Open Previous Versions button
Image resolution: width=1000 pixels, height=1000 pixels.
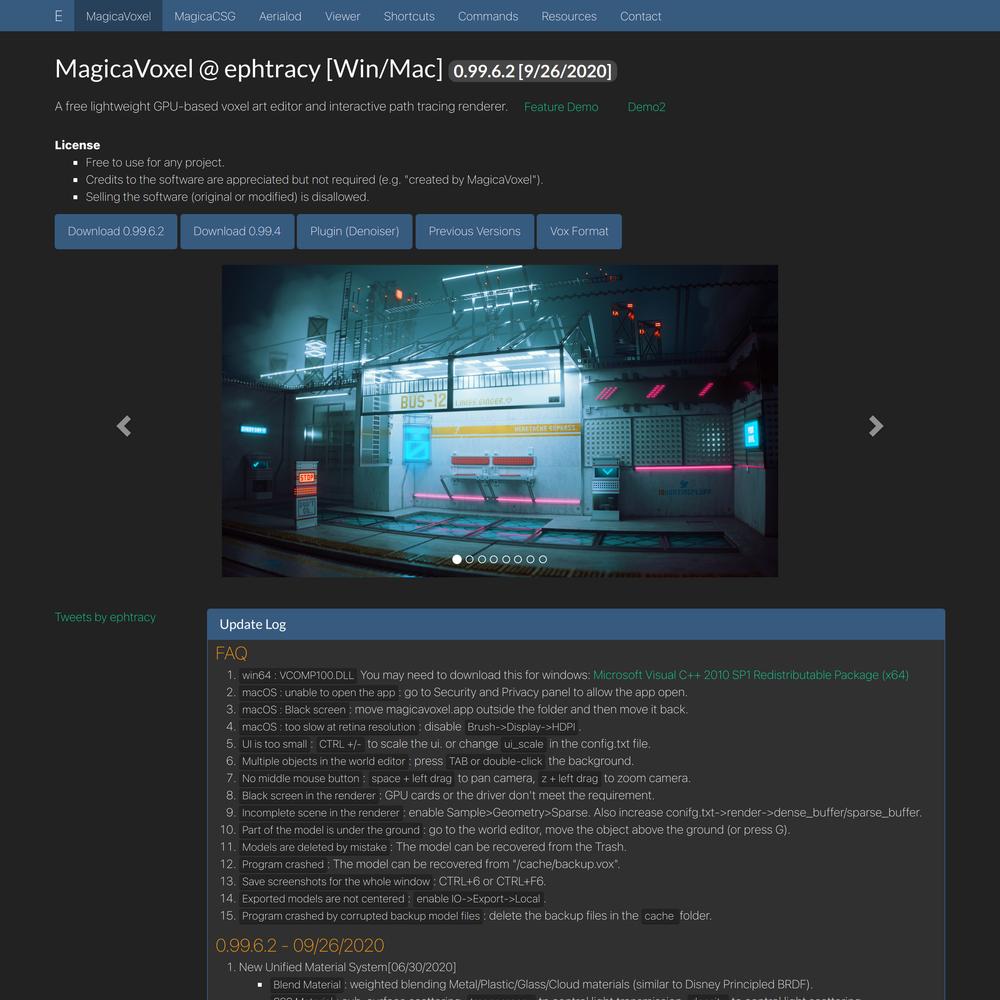[x=474, y=232]
